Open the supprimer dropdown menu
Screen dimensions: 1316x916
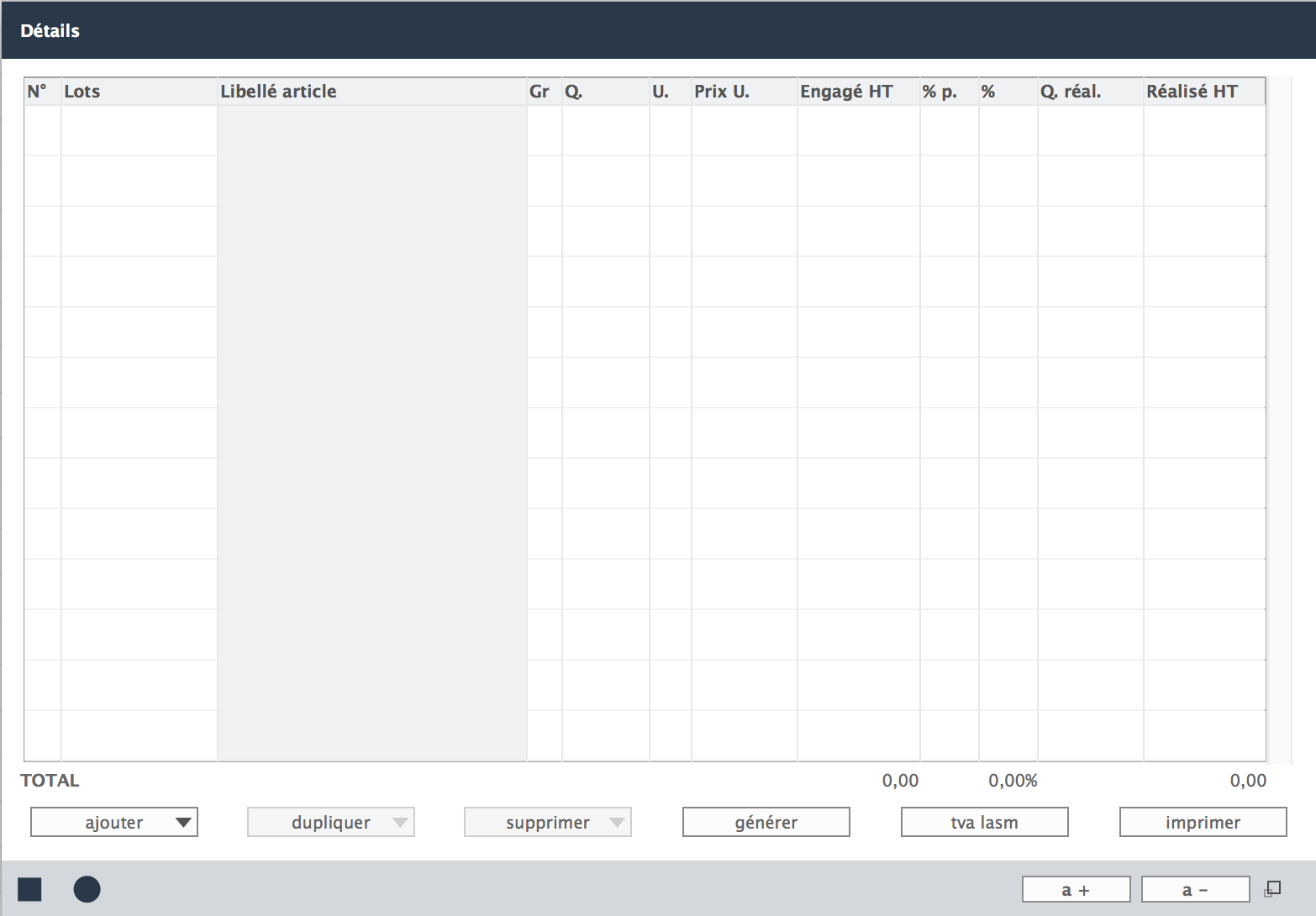548,822
